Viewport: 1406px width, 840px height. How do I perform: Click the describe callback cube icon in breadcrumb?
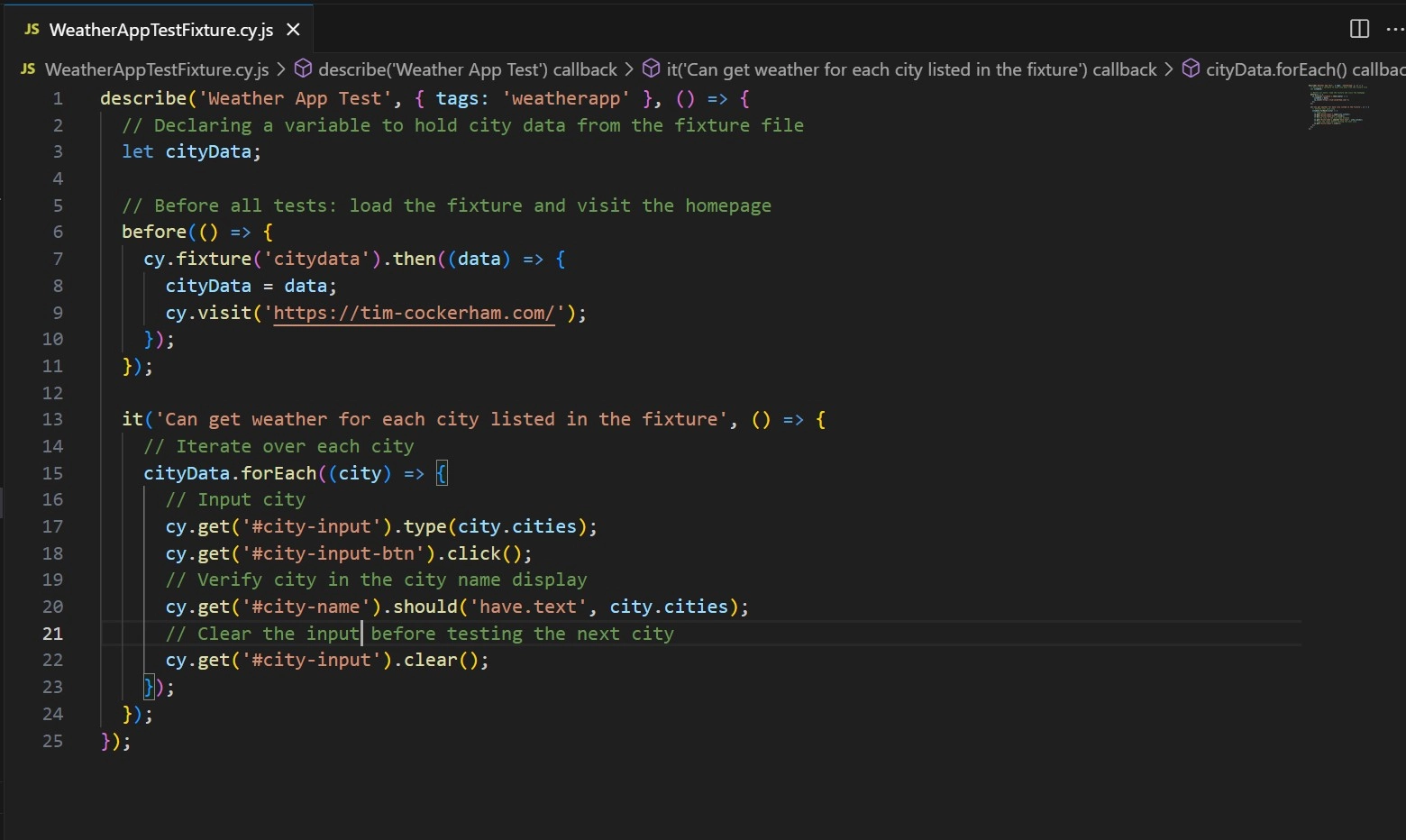304,69
